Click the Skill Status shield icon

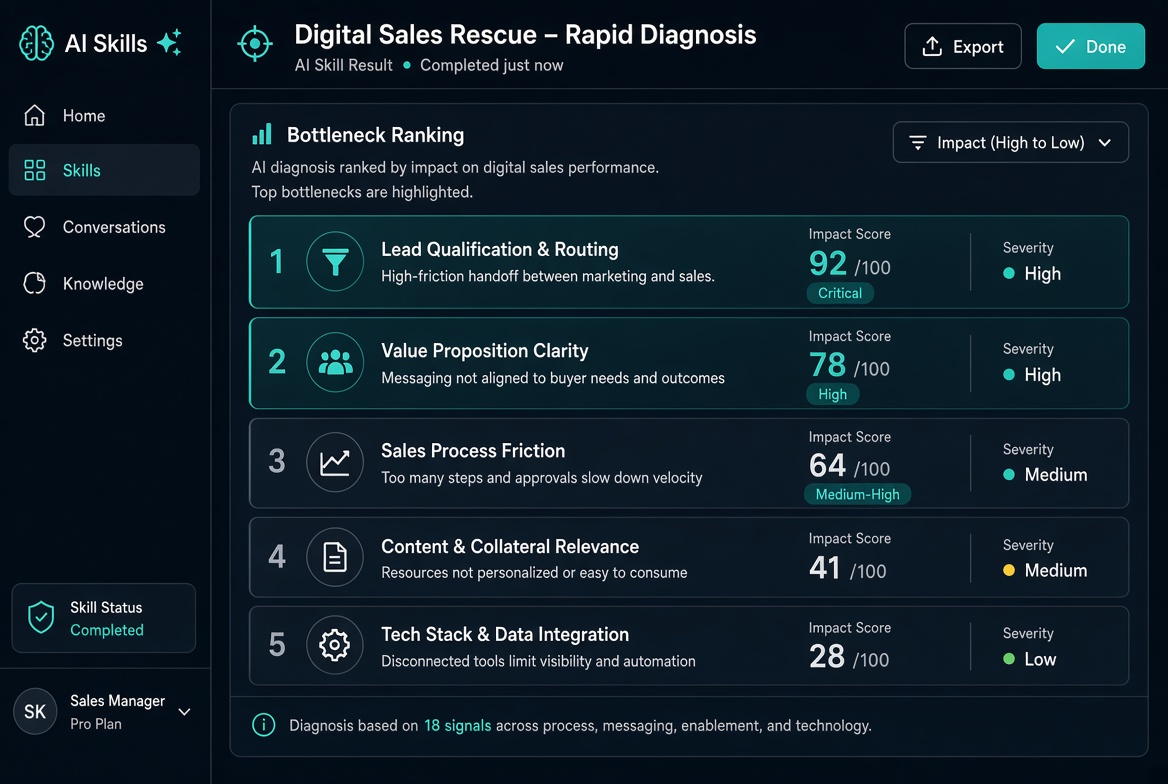coord(41,618)
